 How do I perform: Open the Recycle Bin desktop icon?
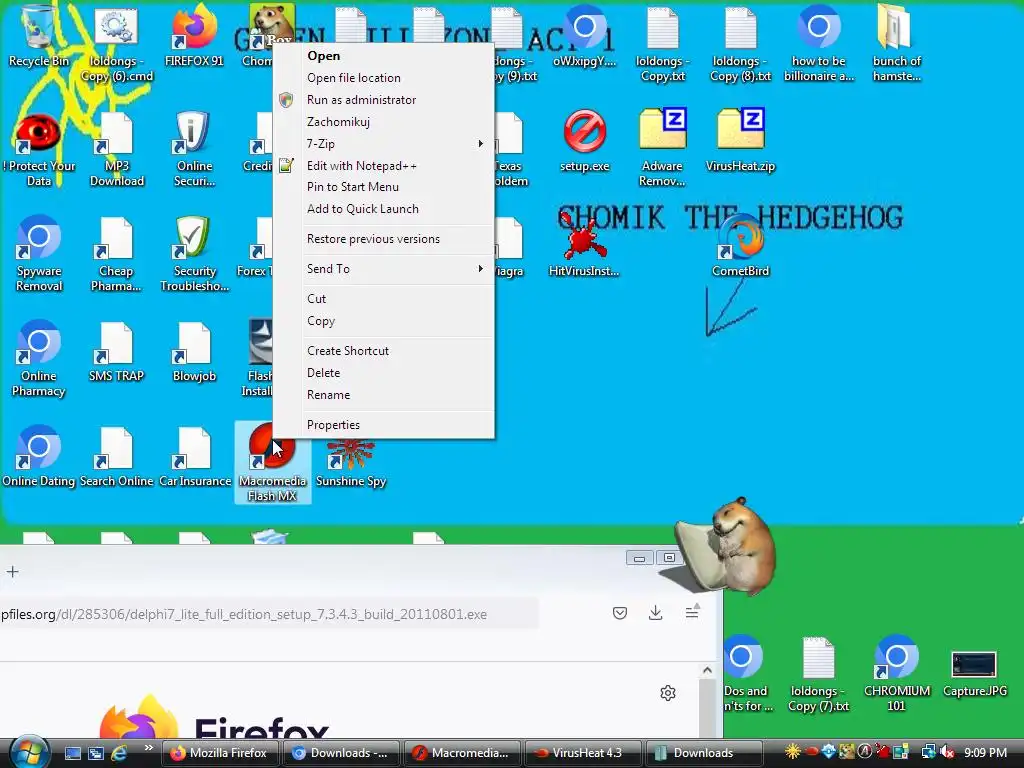coord(38,36)
